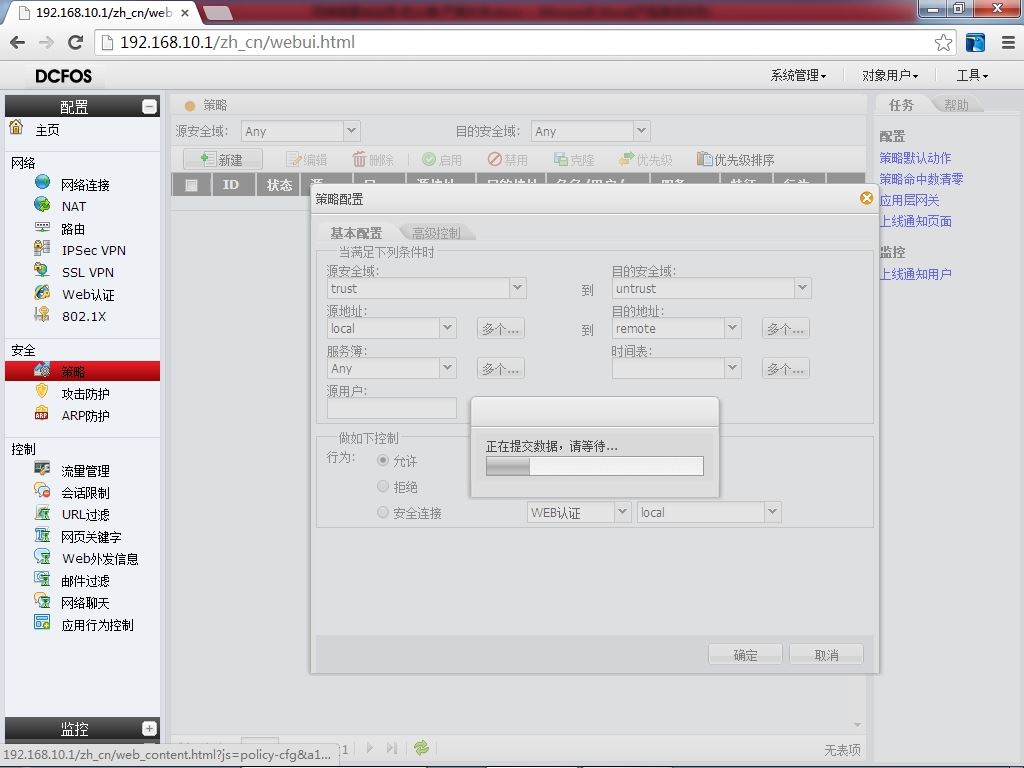Open the ARP防护 icon
This screenshot has width=1024, height=768.
point(42,414)
